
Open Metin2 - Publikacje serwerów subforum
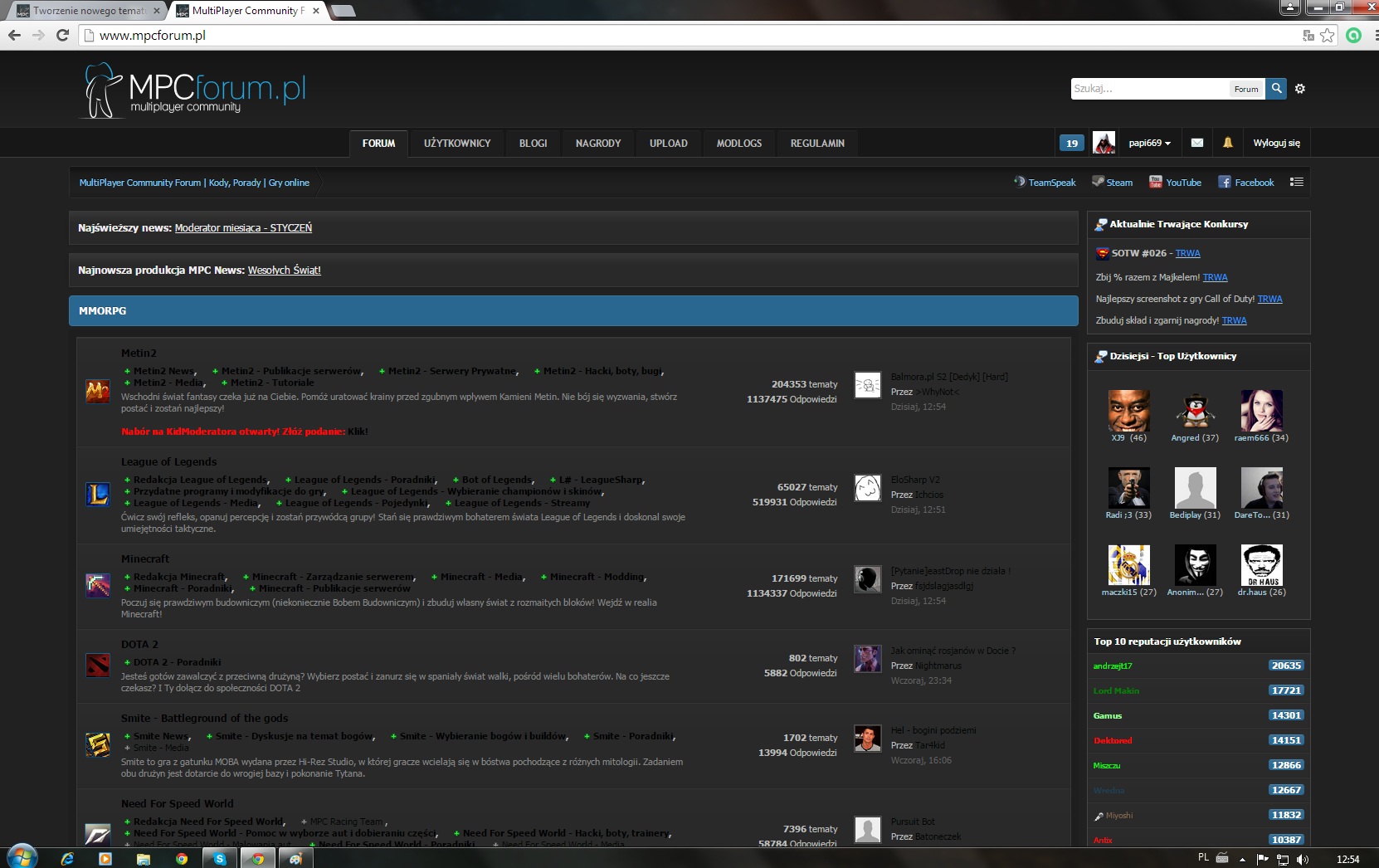(x=291, y=371)
